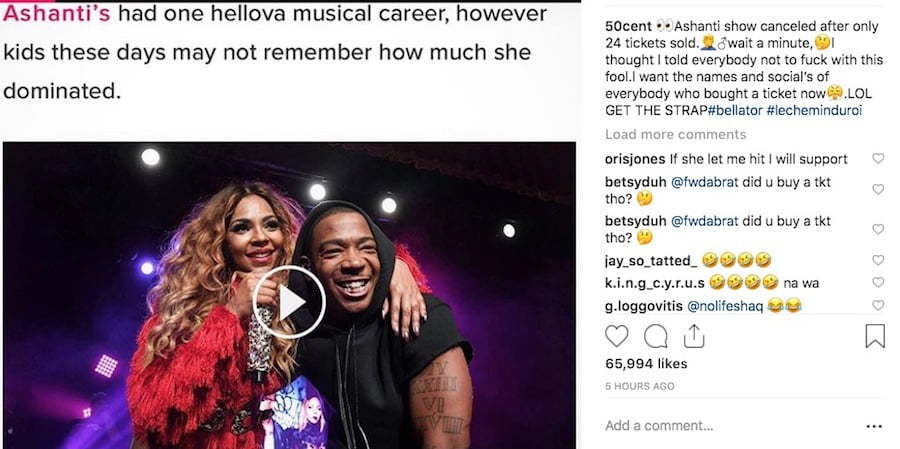Like jay_so_tatted_ comment heart
The image size is (900, 449).
point(878,260)
